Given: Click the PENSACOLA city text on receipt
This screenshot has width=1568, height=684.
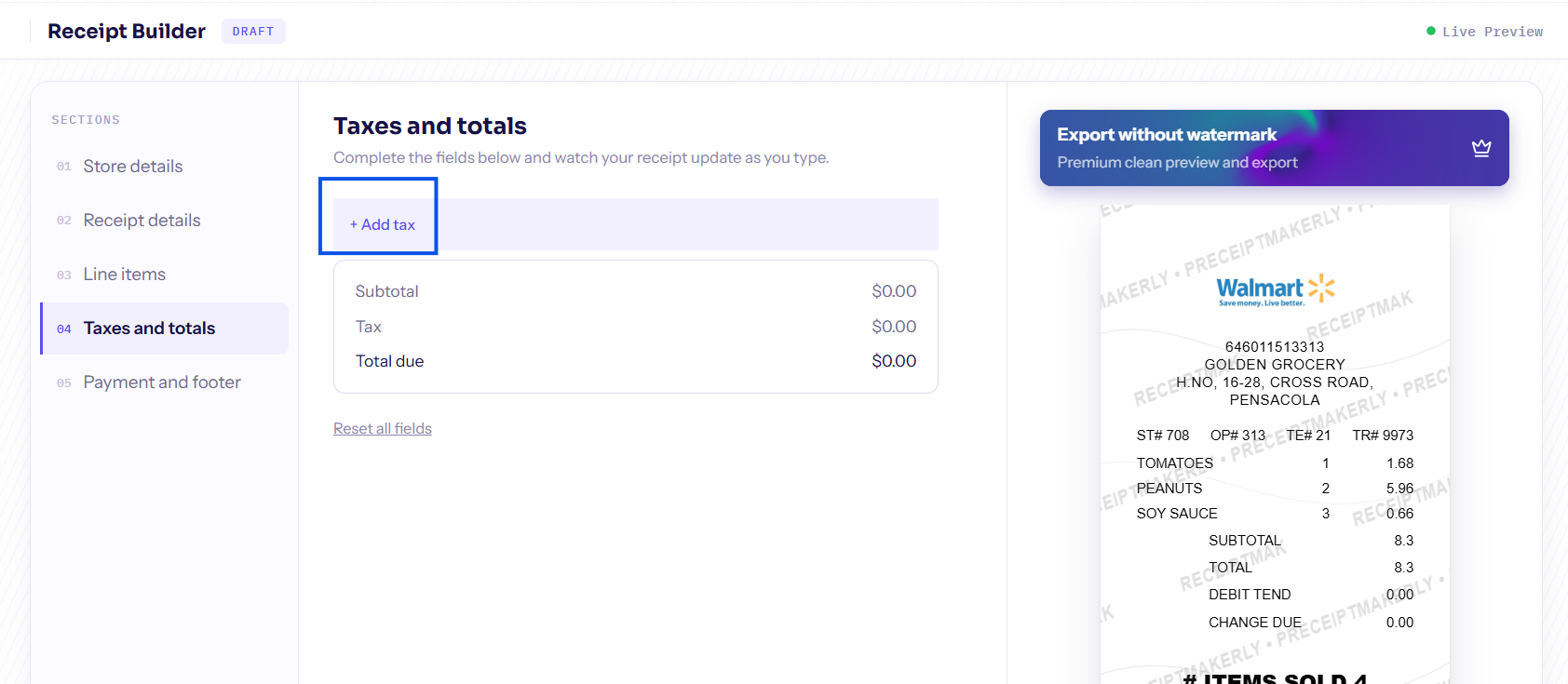Looking at the screenshot, I should coord(1275,400).
